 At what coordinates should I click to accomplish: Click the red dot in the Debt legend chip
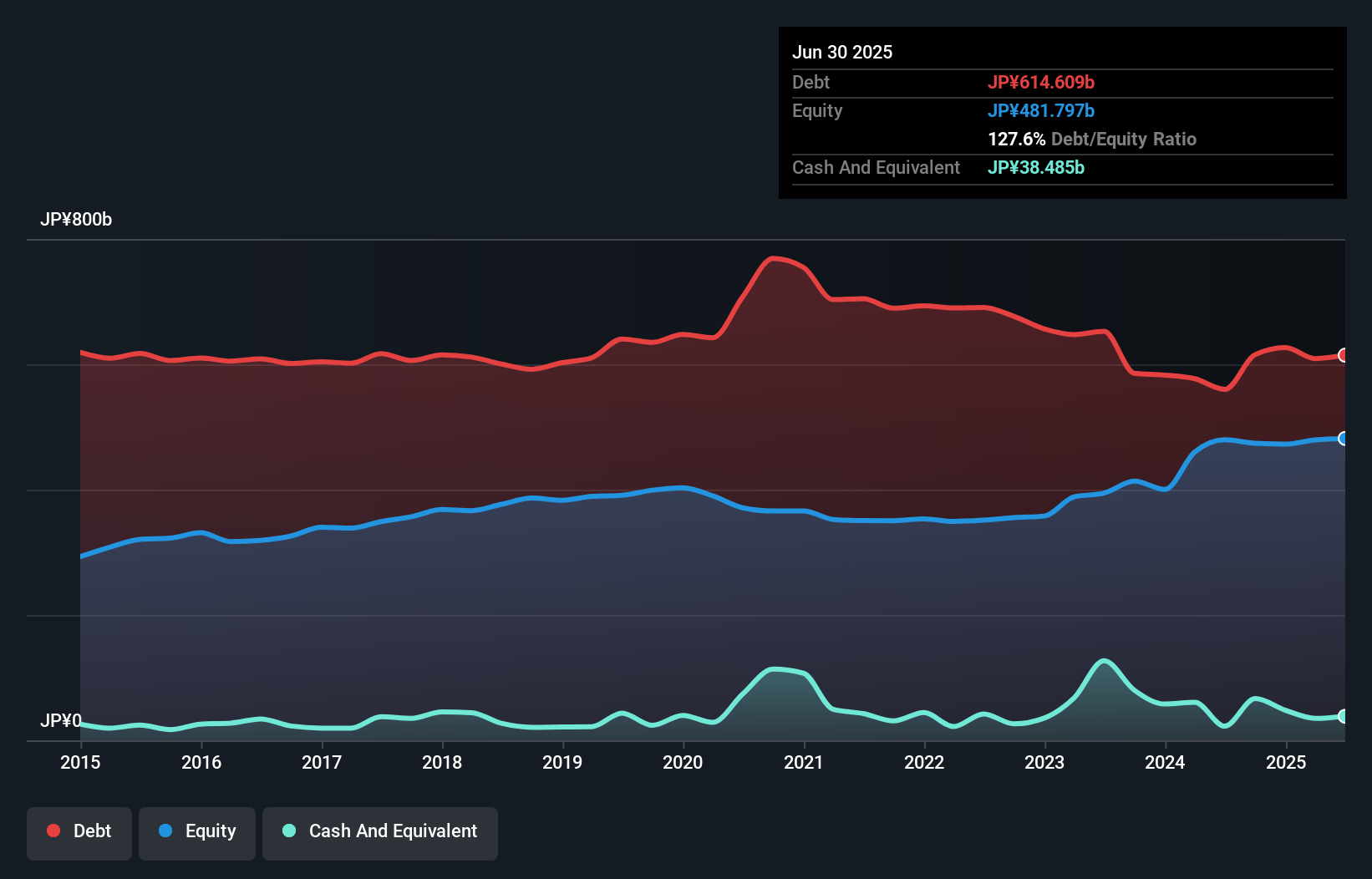pos(53,831)
